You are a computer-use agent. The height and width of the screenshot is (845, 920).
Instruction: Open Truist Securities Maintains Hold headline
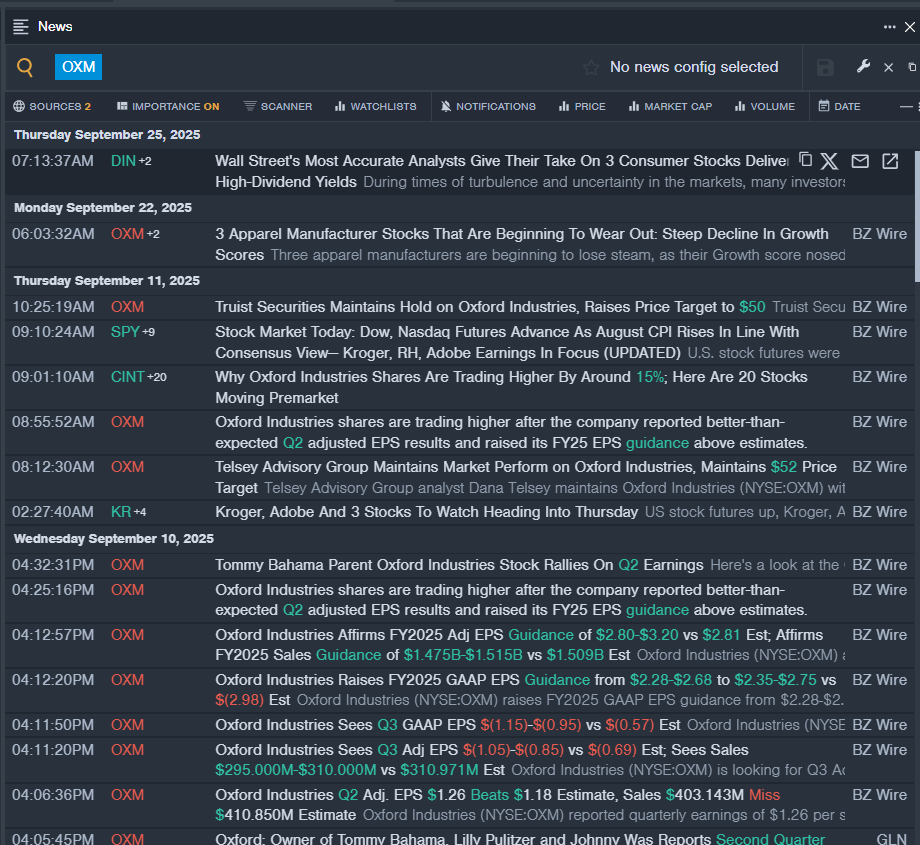pos(475,307)
